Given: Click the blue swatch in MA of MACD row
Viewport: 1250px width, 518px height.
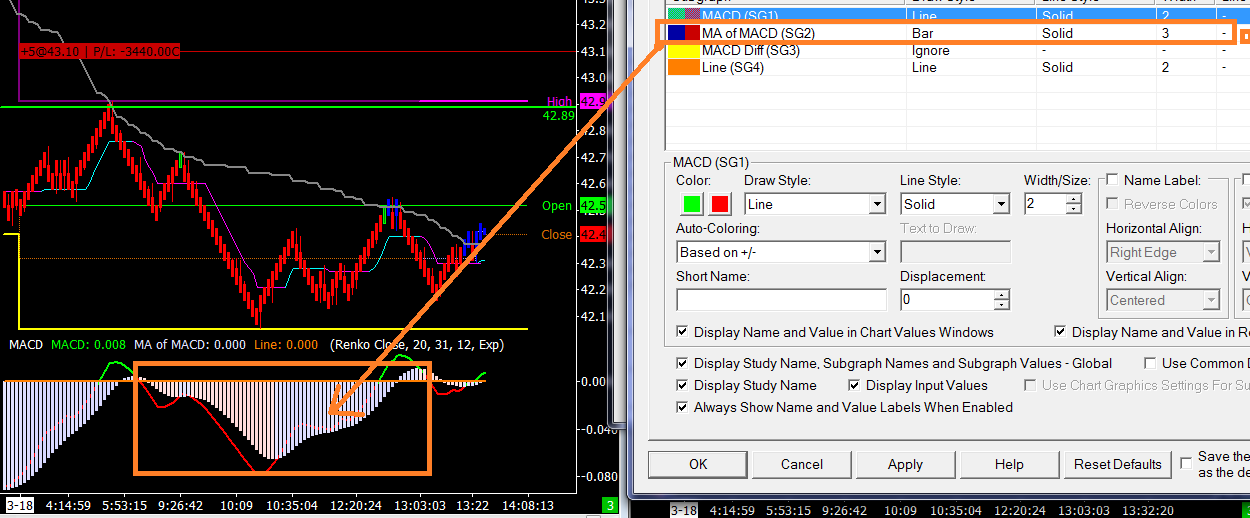Looking at the screenshot, I should click(676, 33).
